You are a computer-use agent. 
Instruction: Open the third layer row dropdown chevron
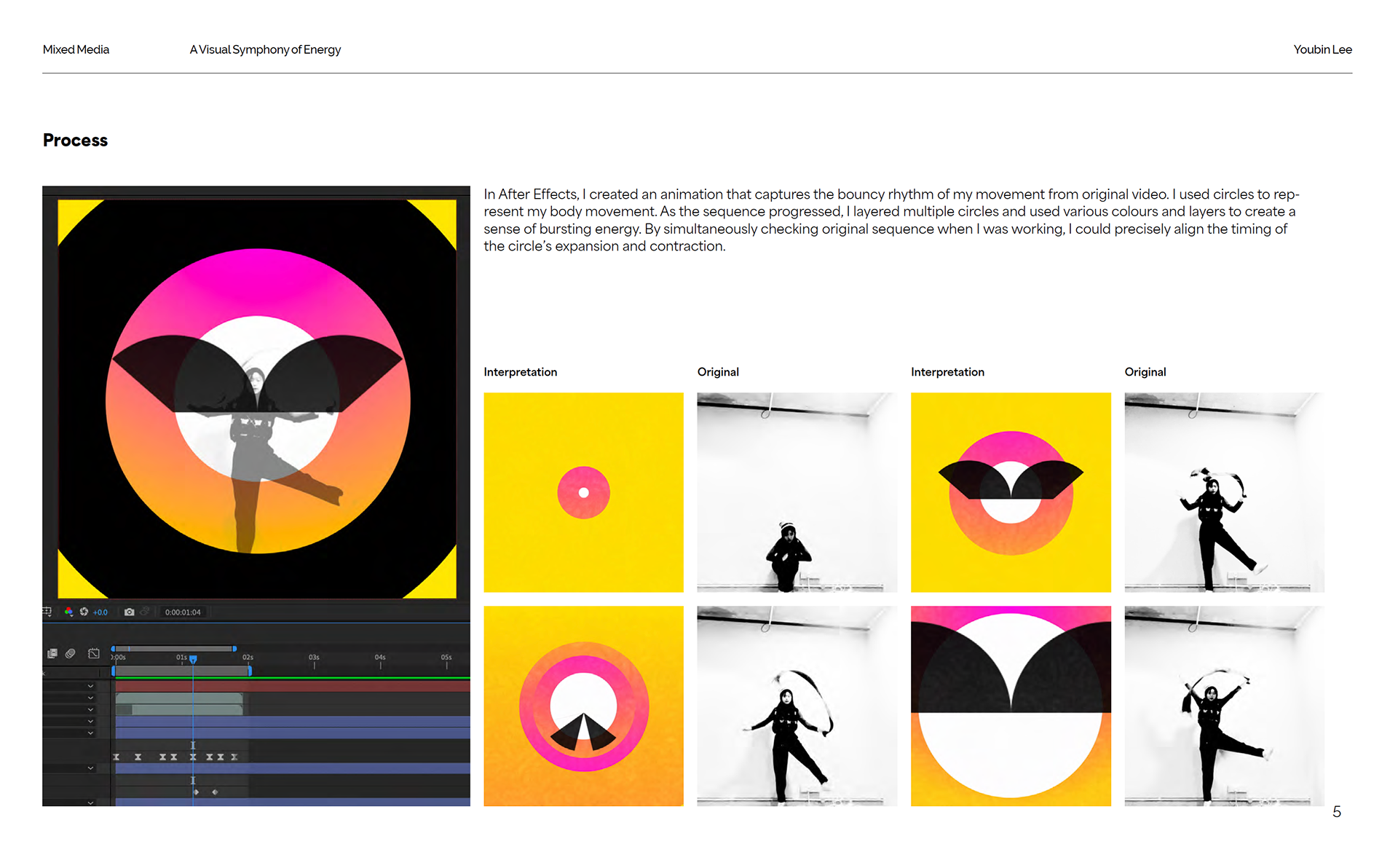point(90,709)
